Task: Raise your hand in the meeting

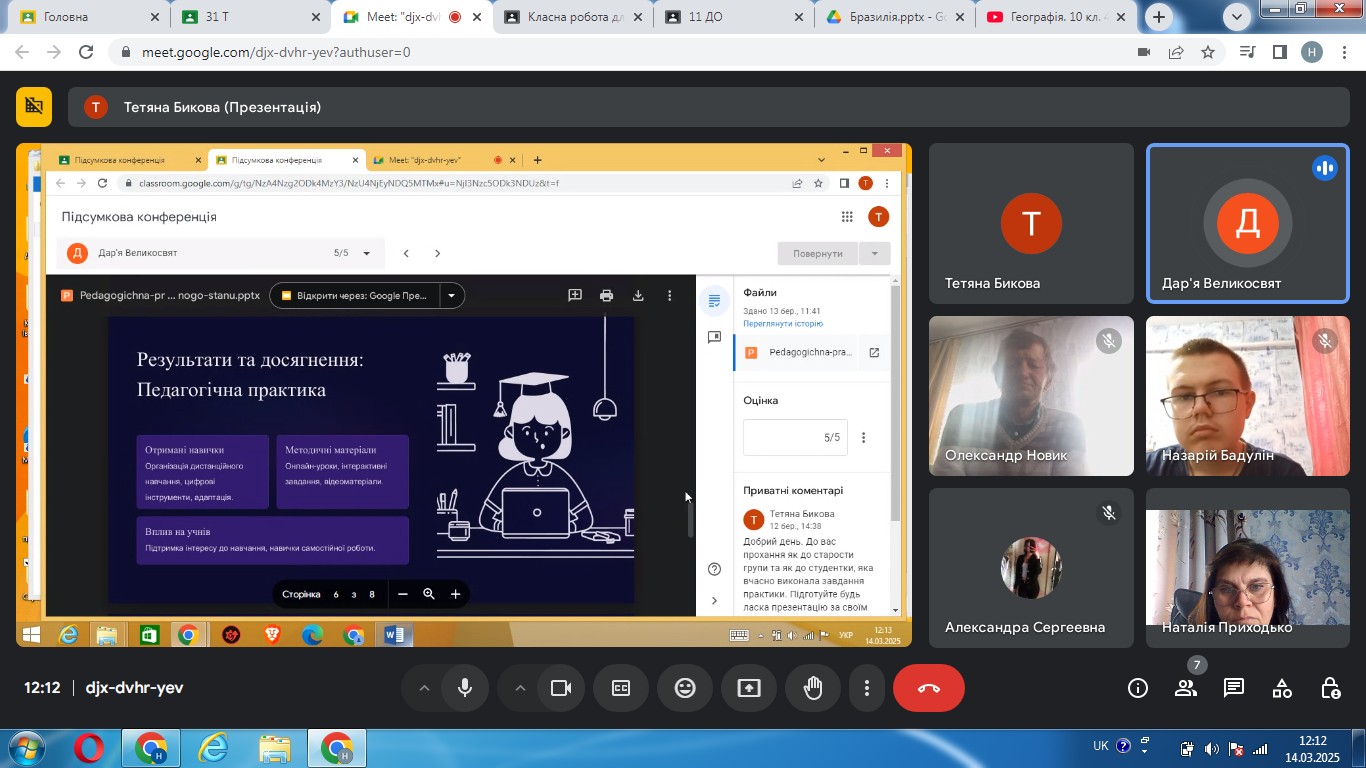Action: pos(813,688)
